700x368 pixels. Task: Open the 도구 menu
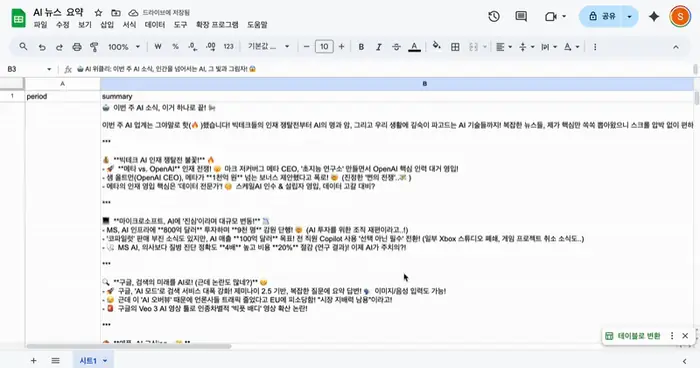point(180,25)
